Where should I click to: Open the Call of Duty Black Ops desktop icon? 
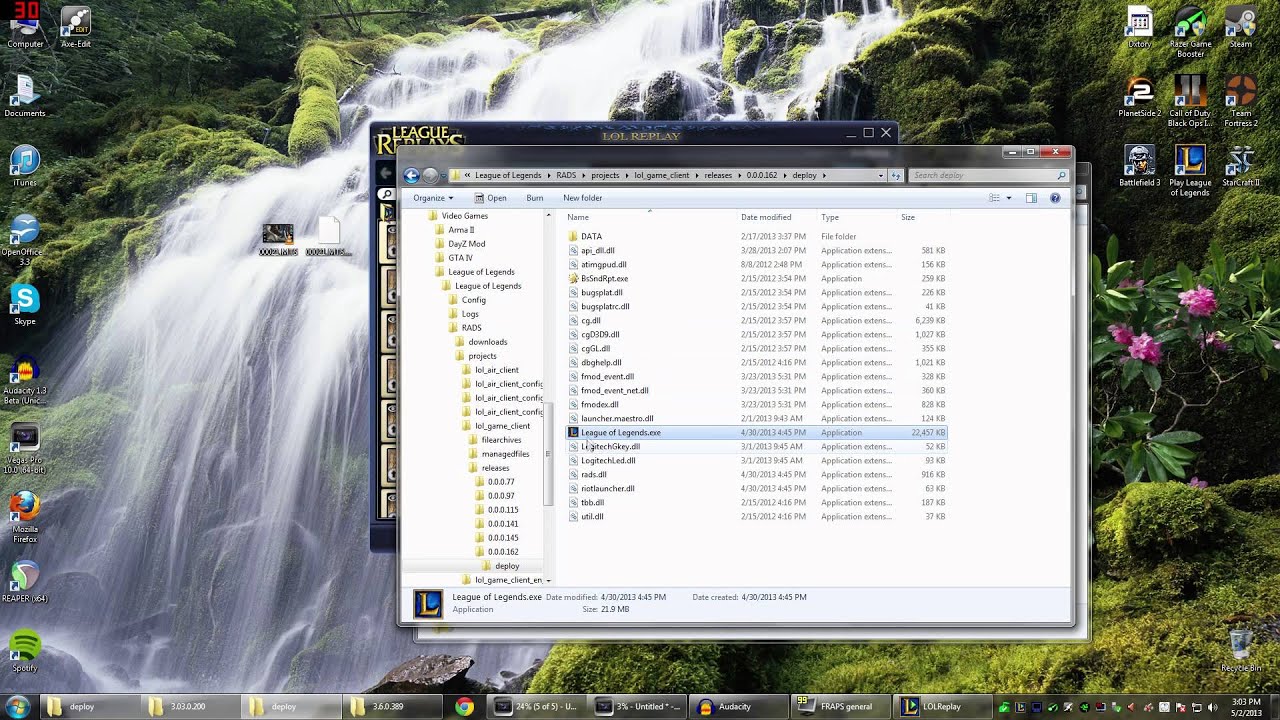(1190, 101)
